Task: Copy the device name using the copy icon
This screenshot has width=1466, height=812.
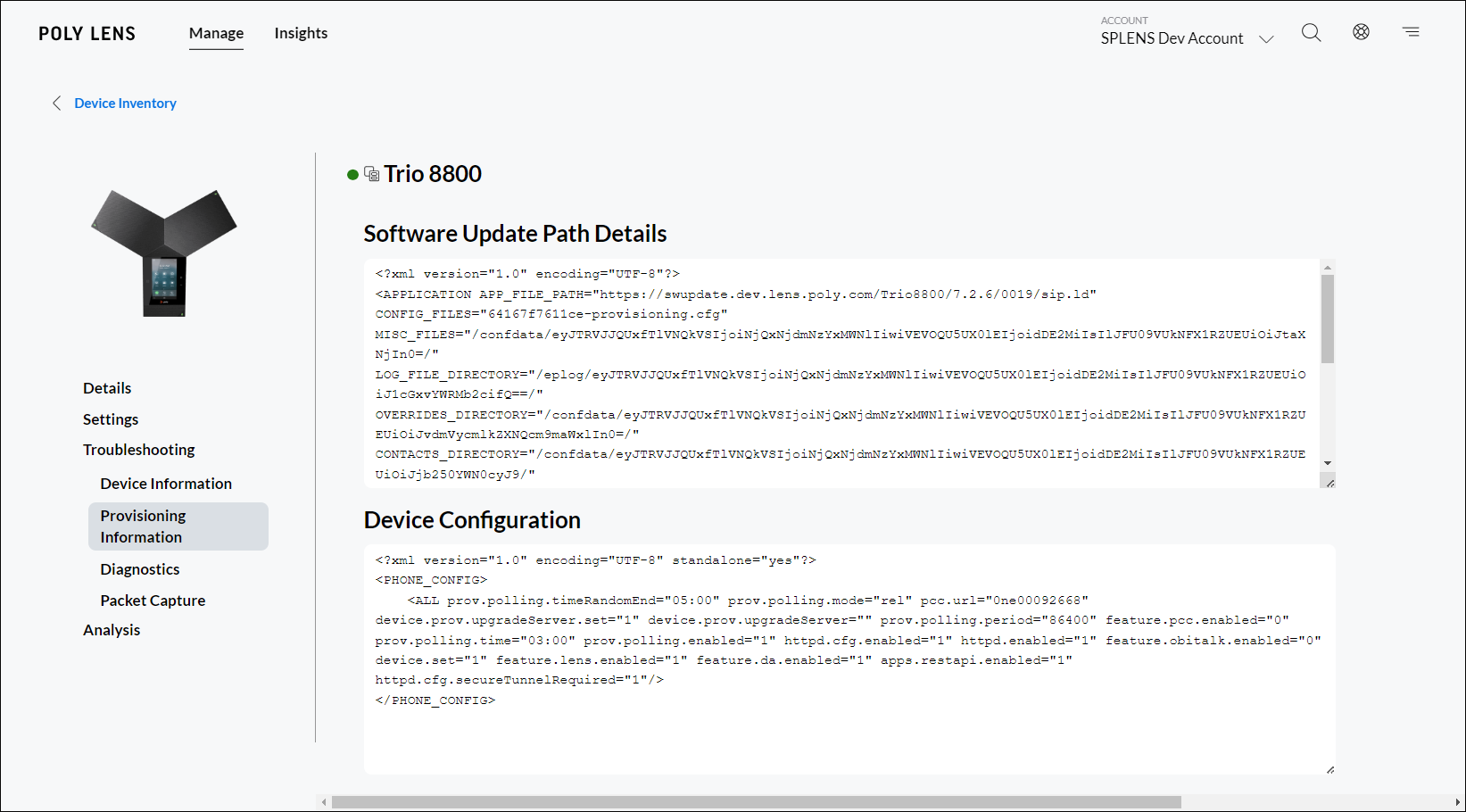Action: (x=371, y=174)
